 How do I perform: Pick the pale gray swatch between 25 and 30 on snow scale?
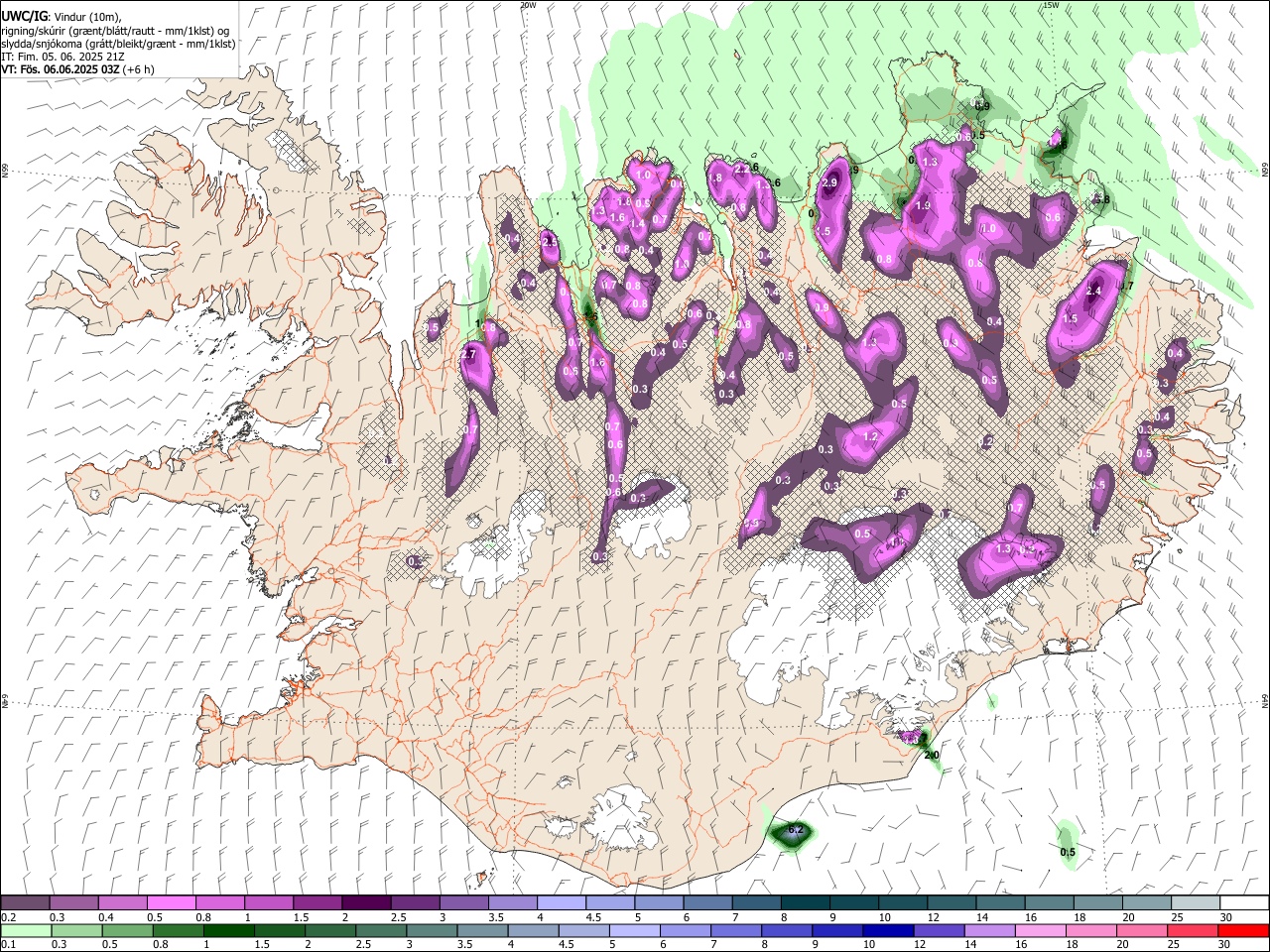click(1197, 903)
